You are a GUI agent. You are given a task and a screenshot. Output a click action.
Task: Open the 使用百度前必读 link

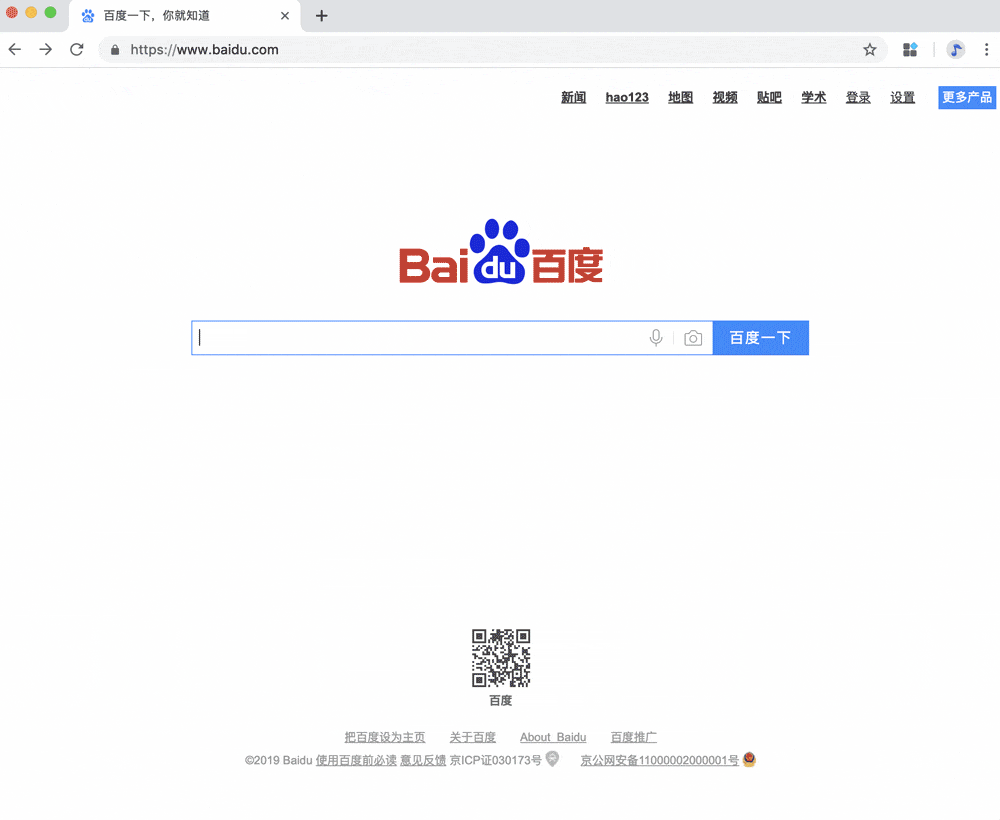click(356, 760)
